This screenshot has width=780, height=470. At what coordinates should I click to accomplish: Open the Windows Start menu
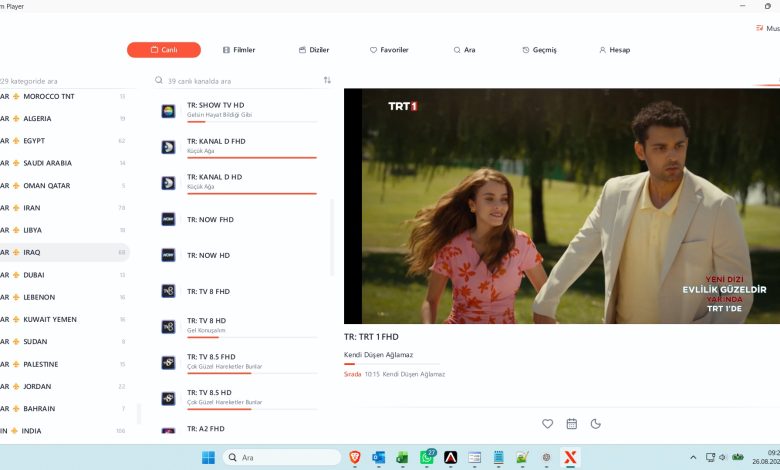[x=208, y=457]
